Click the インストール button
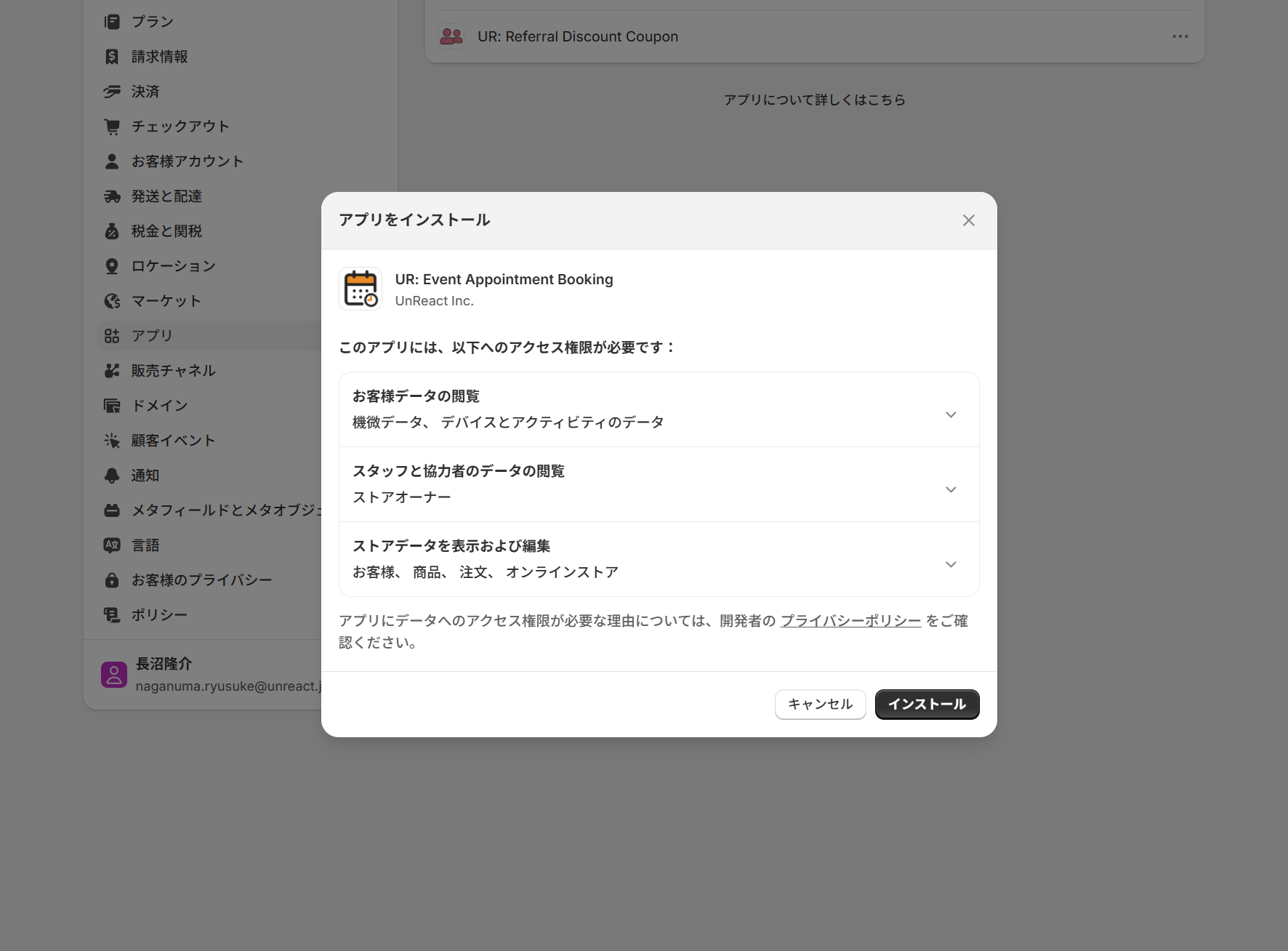This screenshot has width=1288, height=951. [x=927, y=705]
